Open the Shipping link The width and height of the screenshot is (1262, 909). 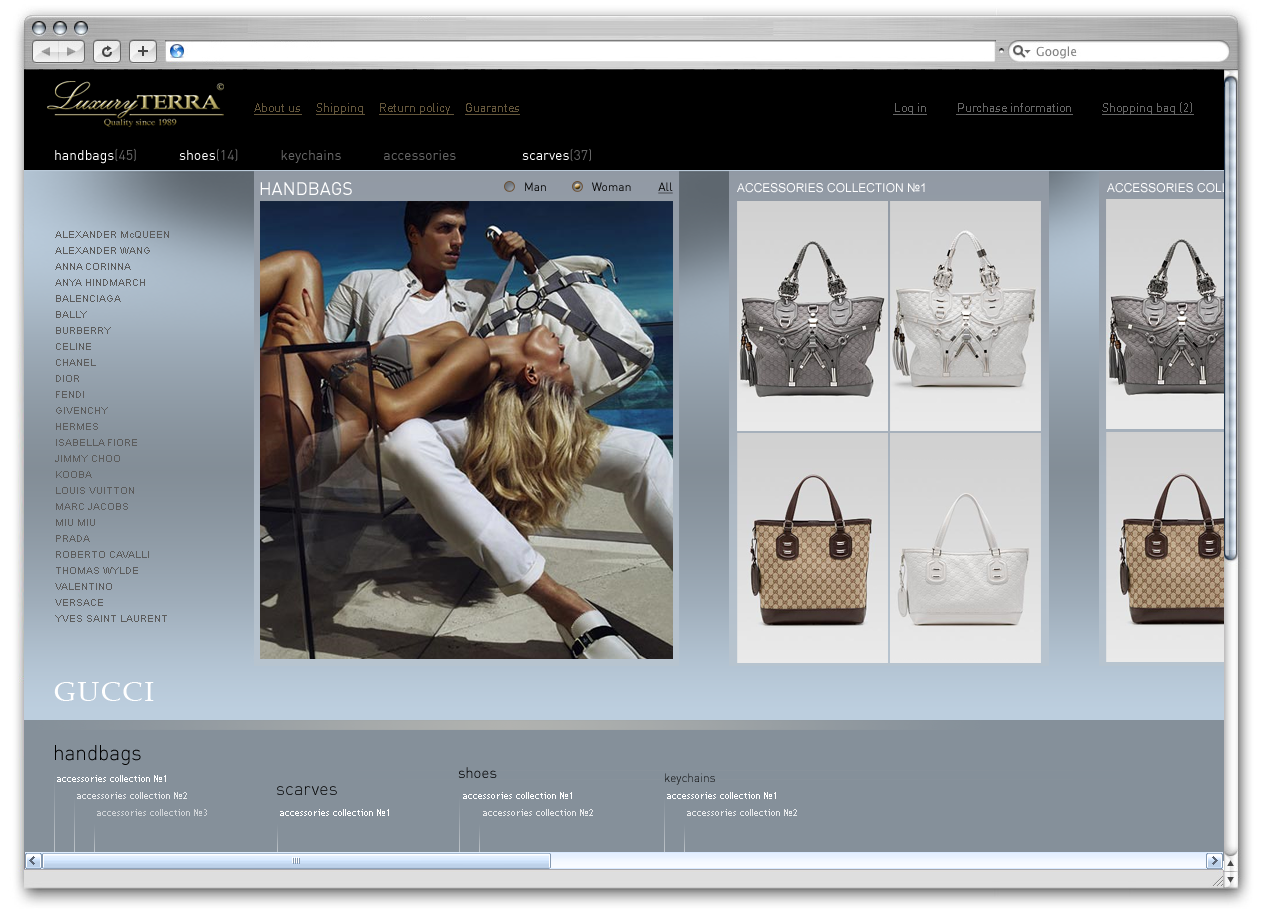(340, 108)
